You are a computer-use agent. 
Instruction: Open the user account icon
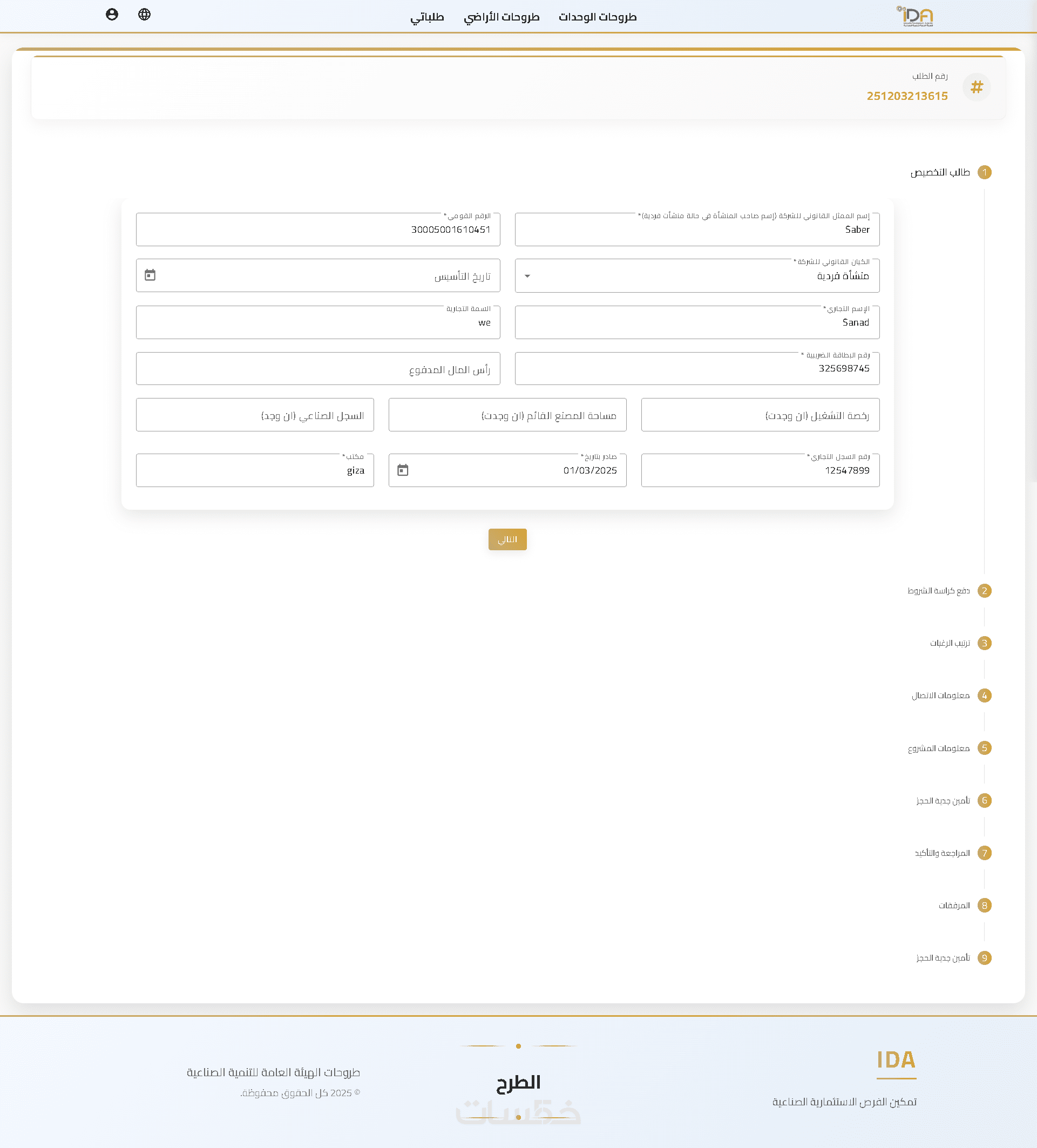click(x=112, y=15)
